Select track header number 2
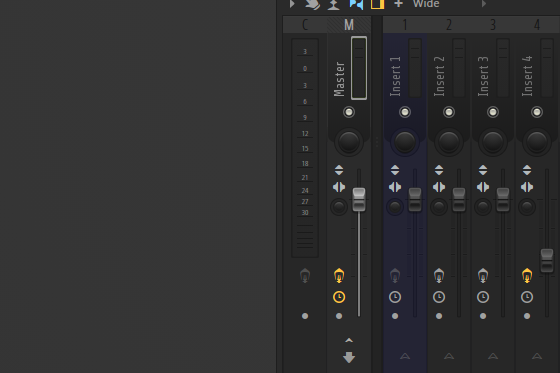 449,25
